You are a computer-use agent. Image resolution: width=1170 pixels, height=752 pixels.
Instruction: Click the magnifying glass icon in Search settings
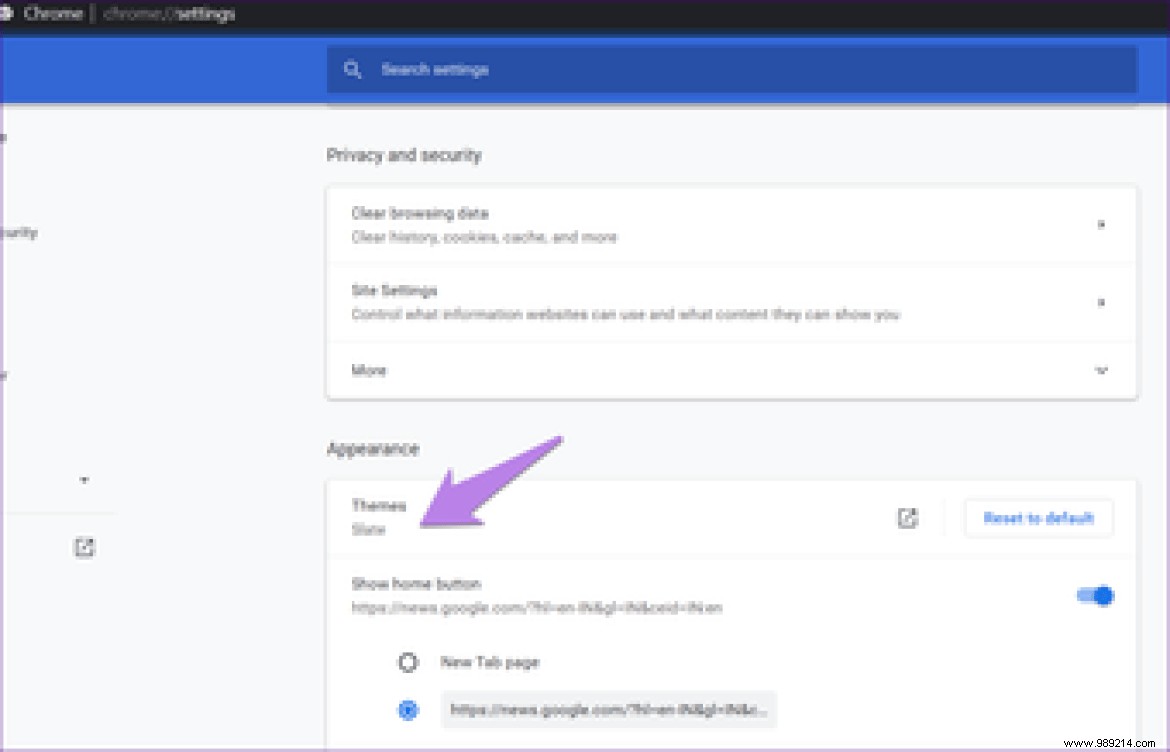tap(352, 70)
